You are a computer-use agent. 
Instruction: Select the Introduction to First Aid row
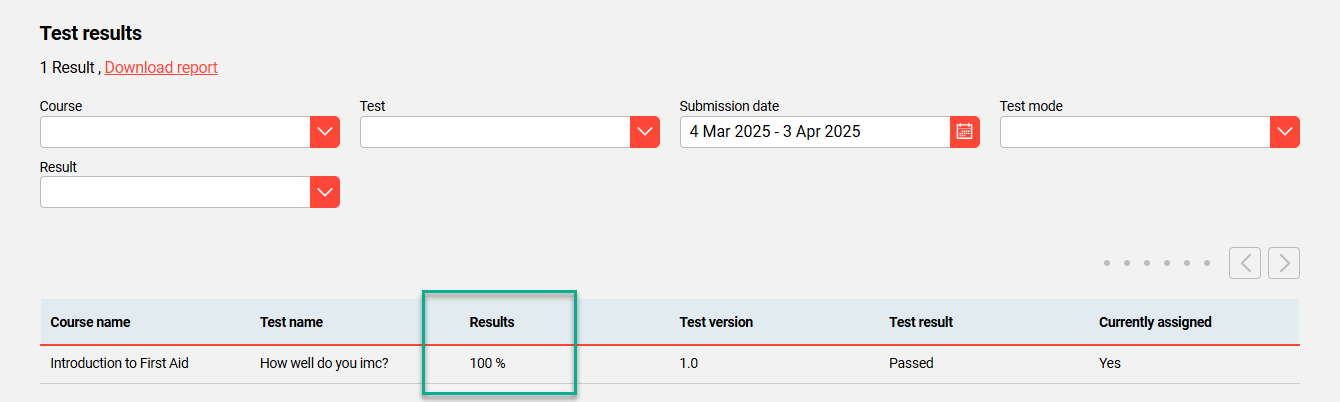coord(119,363)
